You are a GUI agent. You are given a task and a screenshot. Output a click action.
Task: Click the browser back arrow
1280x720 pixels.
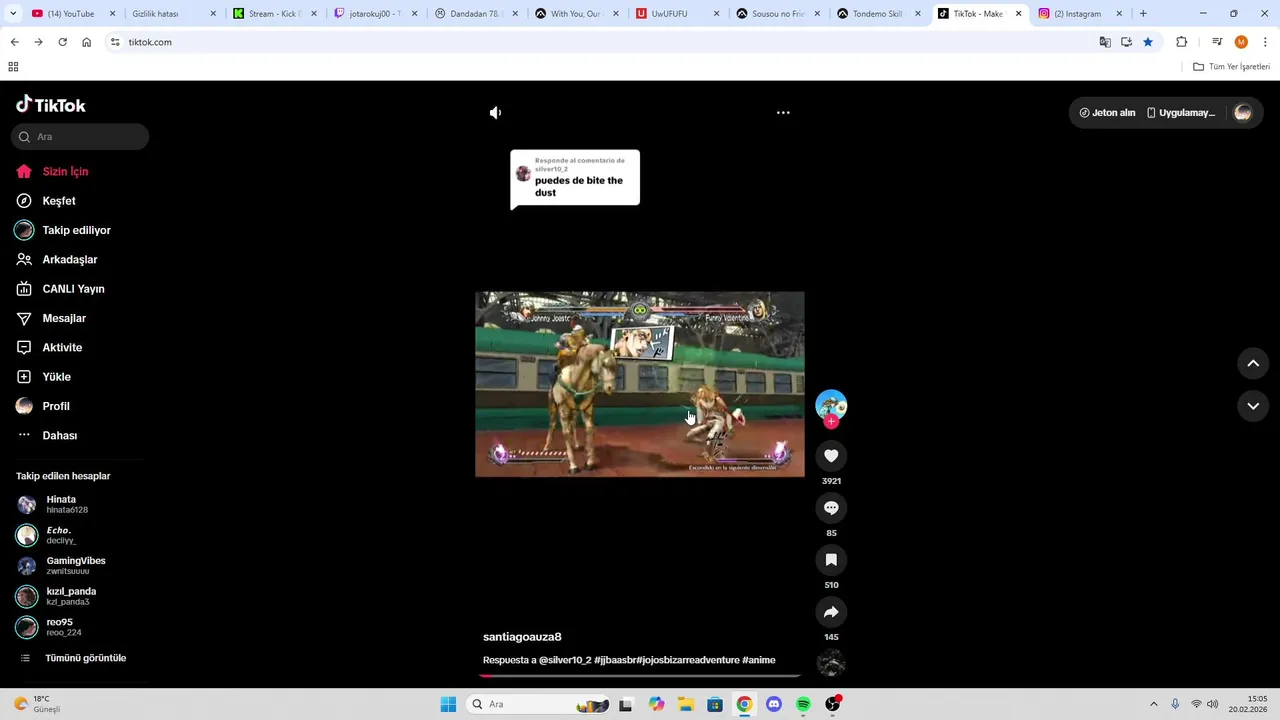14,42
